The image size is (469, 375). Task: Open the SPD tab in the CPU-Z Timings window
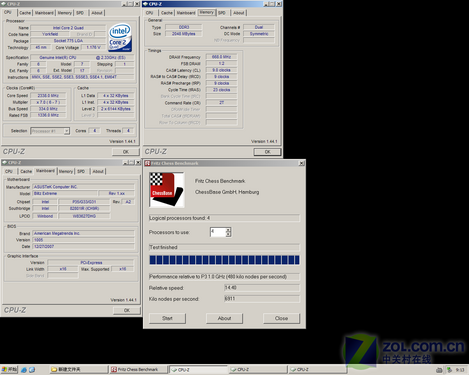(x=222, y=13)
